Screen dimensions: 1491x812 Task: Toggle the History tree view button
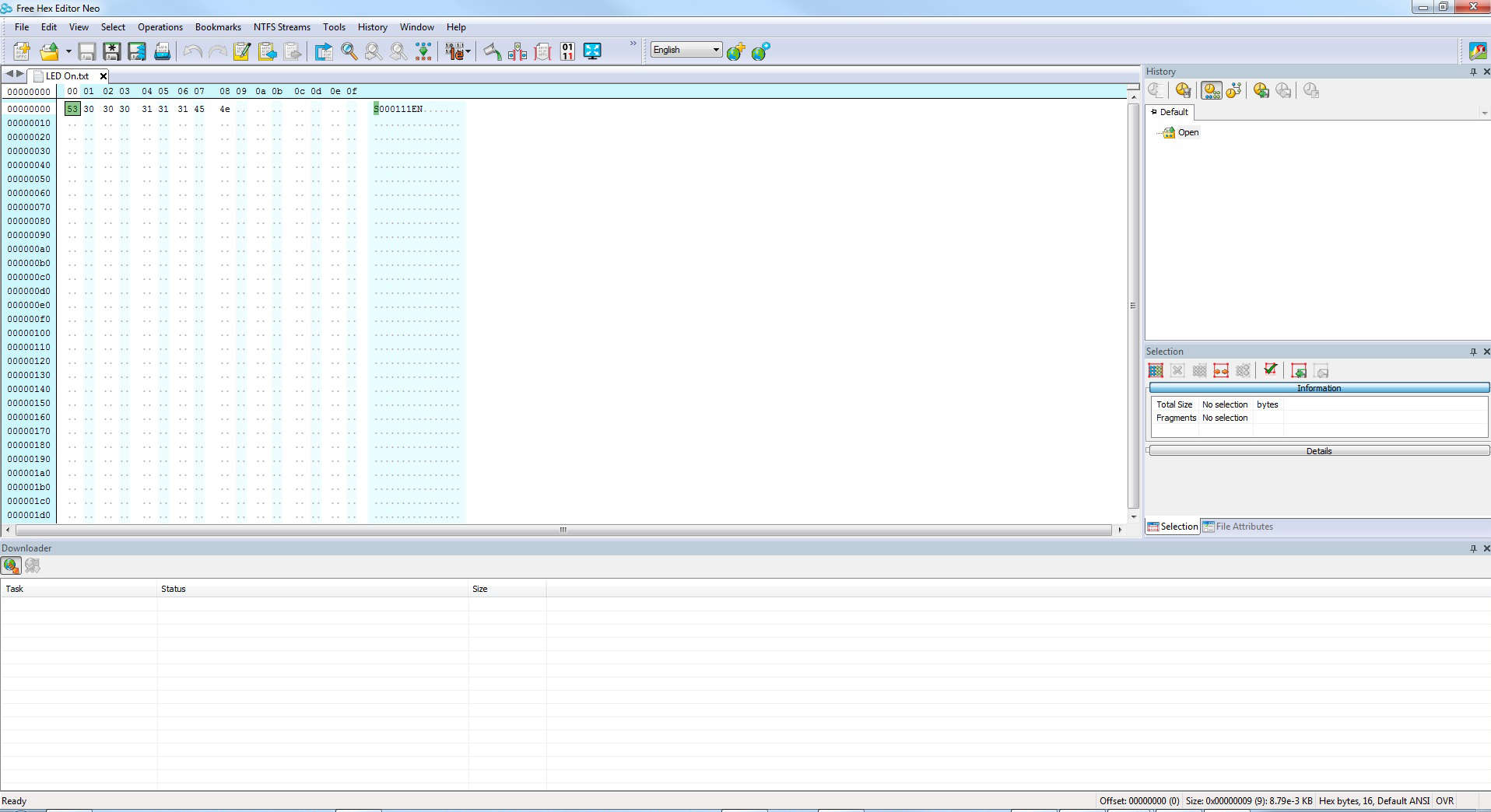pyautogui.click(x=1233, y=90)
